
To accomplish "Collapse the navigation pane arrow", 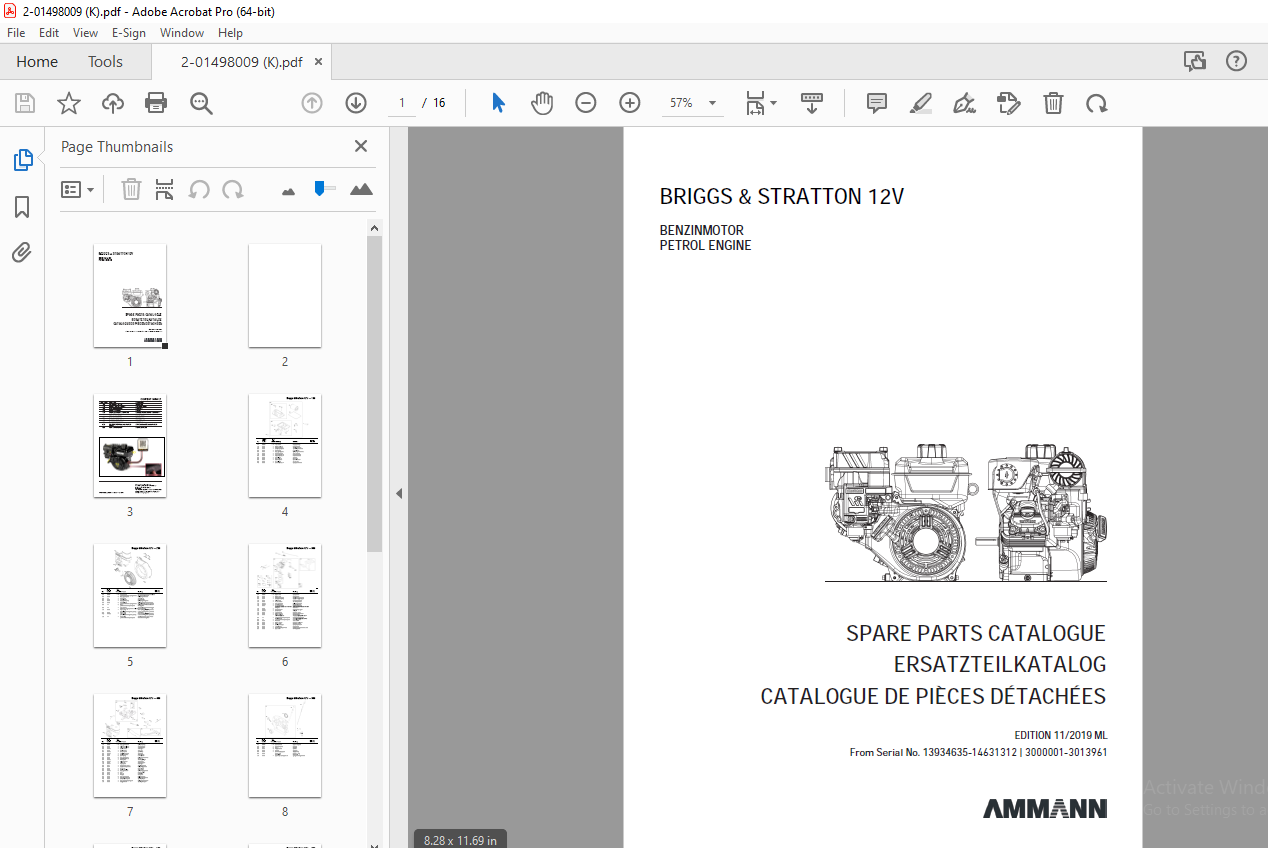I will [399, 493].
